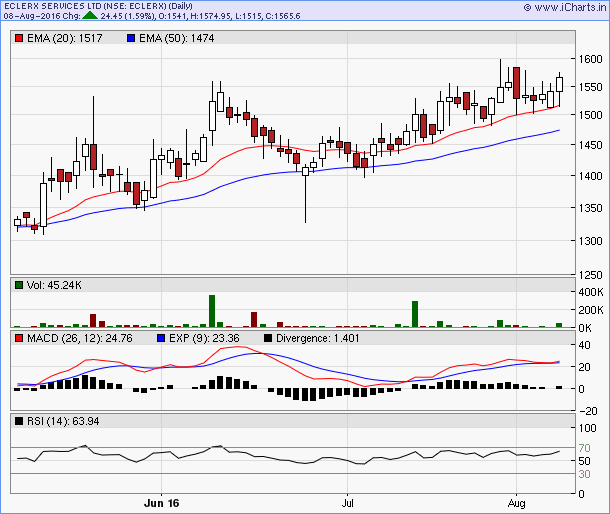Click the Jul date axis label
This screenshot has width=610, height=514.
click(x=347, y=503)
